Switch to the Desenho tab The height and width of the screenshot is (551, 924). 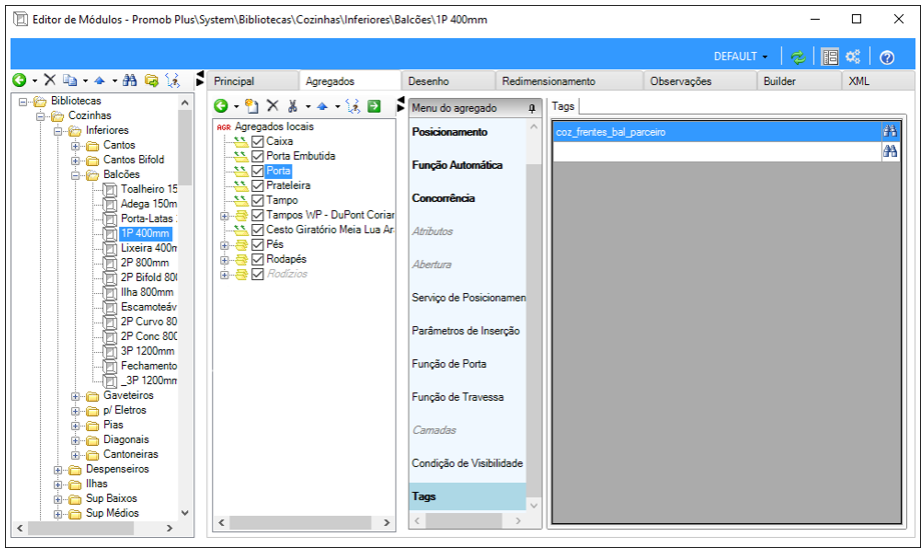click(428, 81)
